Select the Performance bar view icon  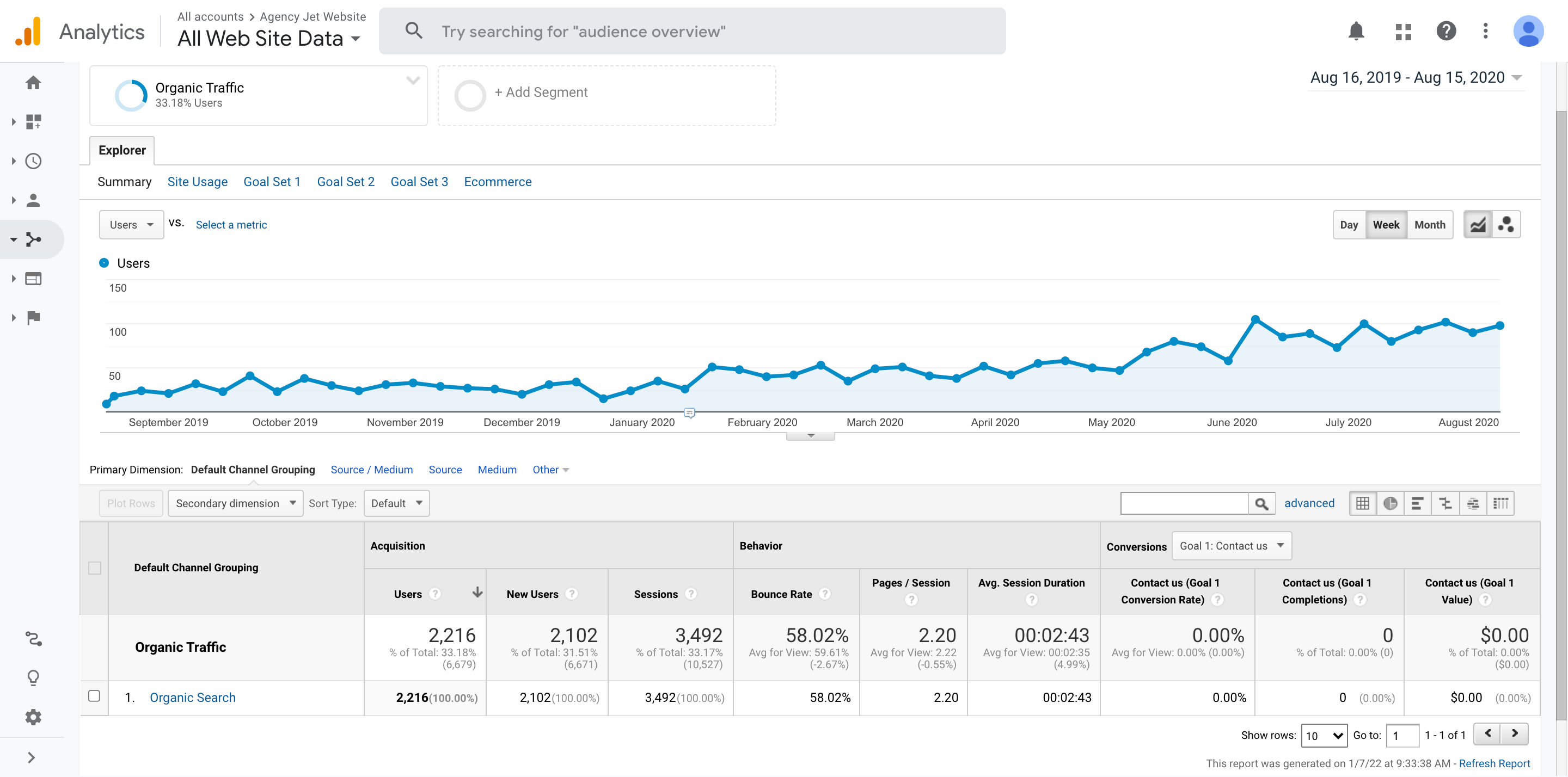click(x=1418, y=504)
